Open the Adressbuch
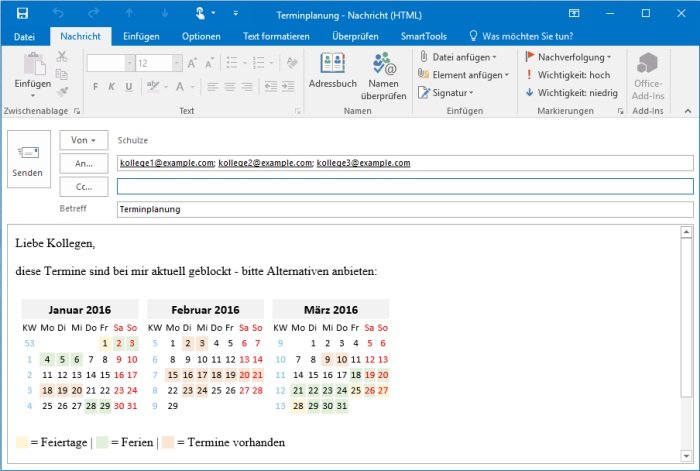The height and width of the screenshot is (471, 700). point(333,71)
